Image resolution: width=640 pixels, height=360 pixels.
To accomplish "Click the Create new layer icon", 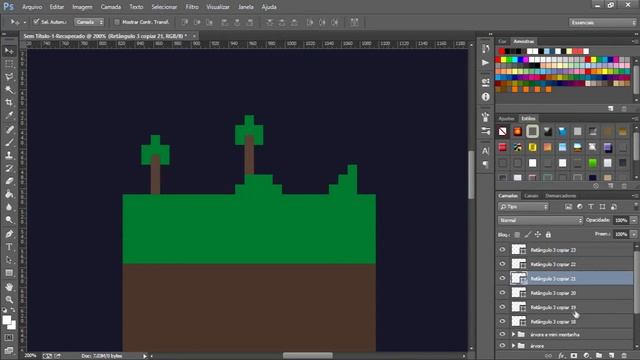I will [x=611, y=356].
